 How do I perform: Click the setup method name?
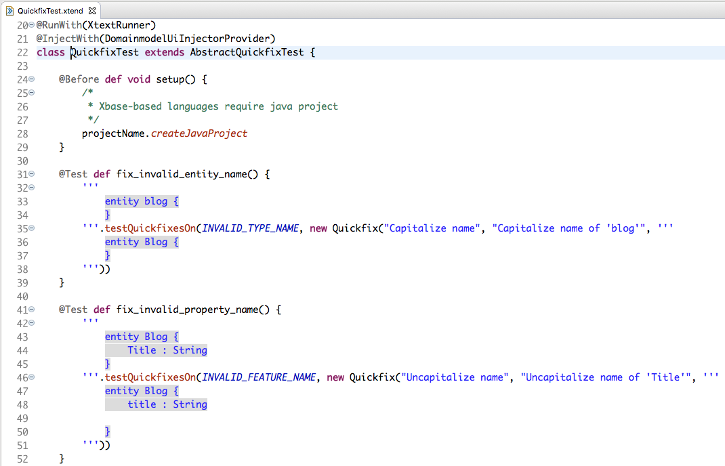(x=170, y=79)
